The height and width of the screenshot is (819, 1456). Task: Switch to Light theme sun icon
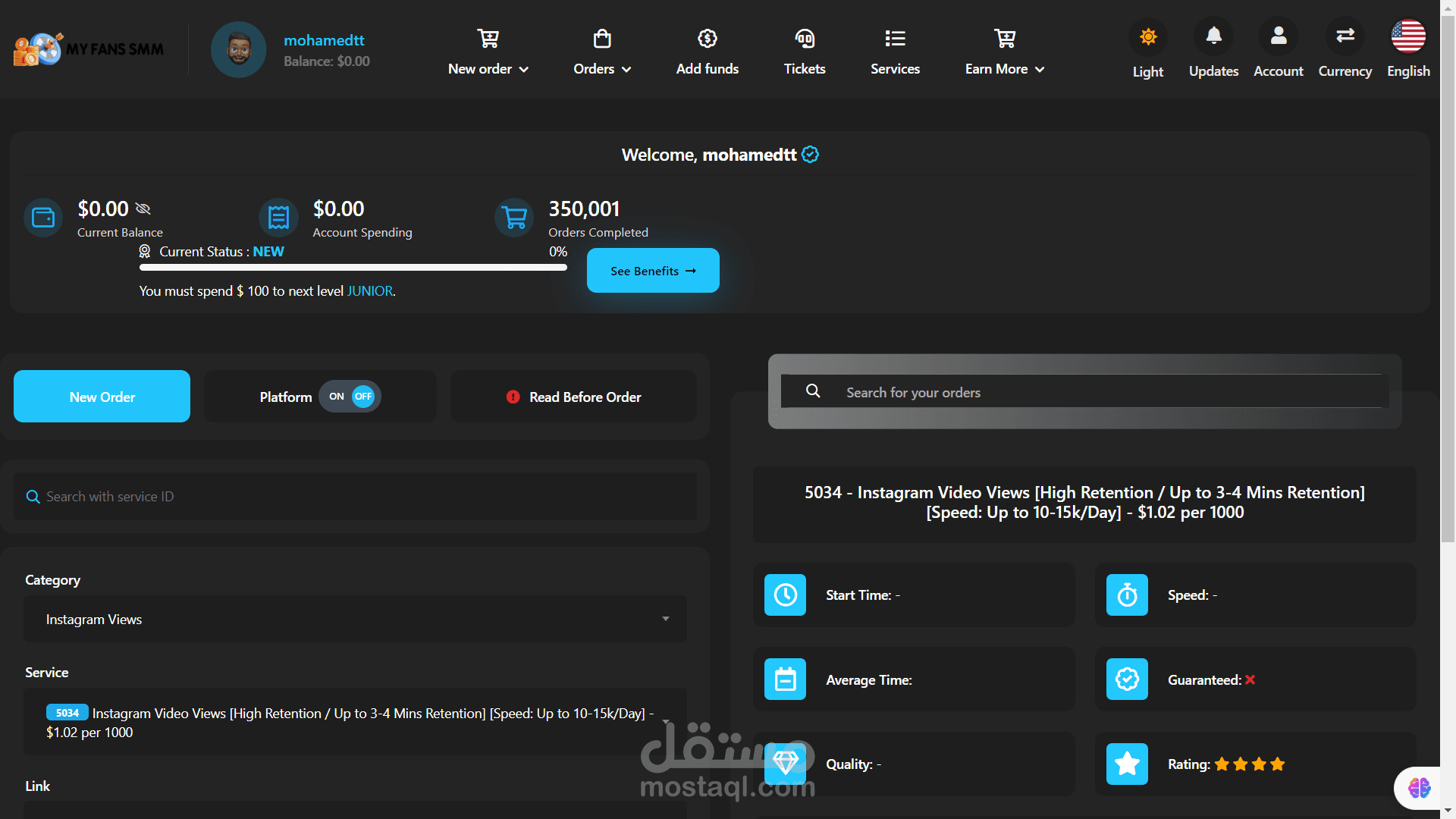[x=1148, y=36]
